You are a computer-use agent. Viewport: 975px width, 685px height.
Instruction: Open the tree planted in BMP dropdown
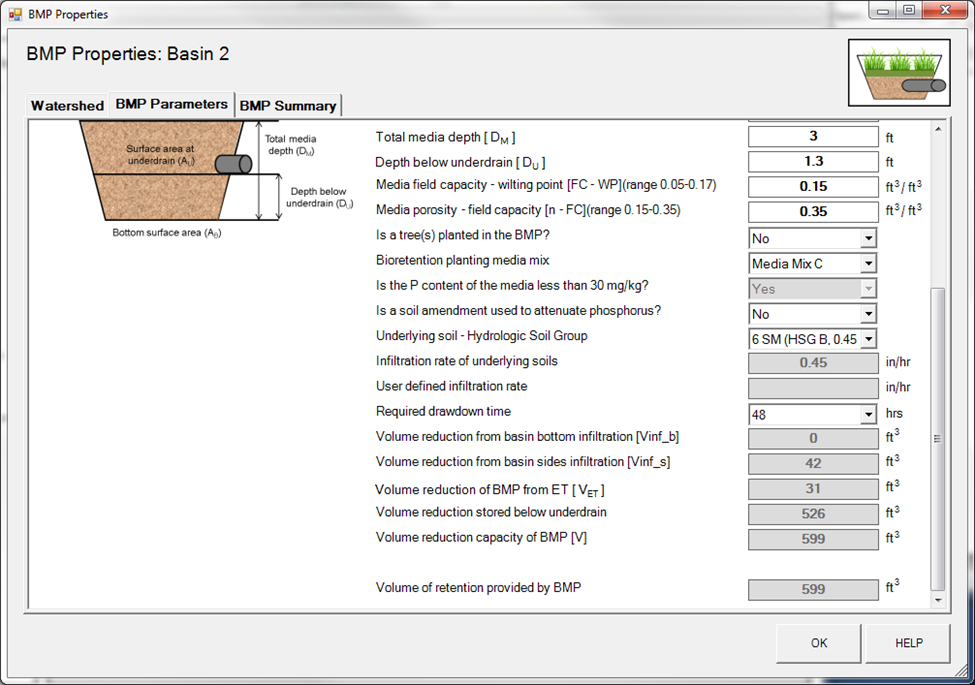point(867,239)
